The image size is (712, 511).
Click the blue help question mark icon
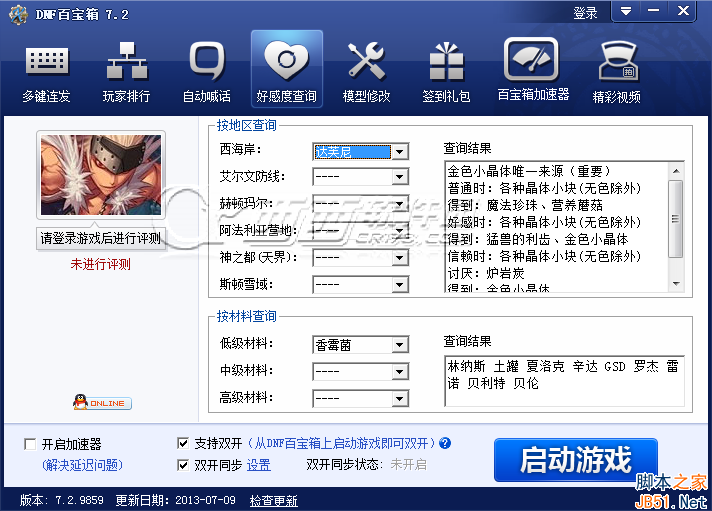coord(445,443)
